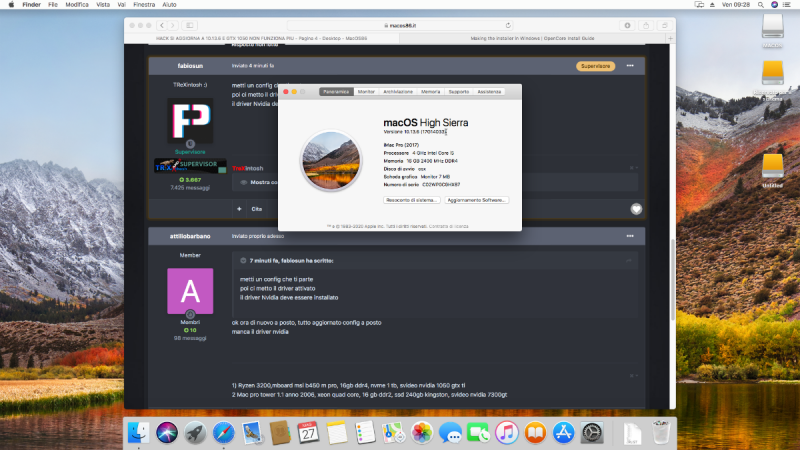The width and height of the screenshot is (800, 450).
Task: Open Finder from the Dock
Action: pyautogui.click(x=138, y=433)
